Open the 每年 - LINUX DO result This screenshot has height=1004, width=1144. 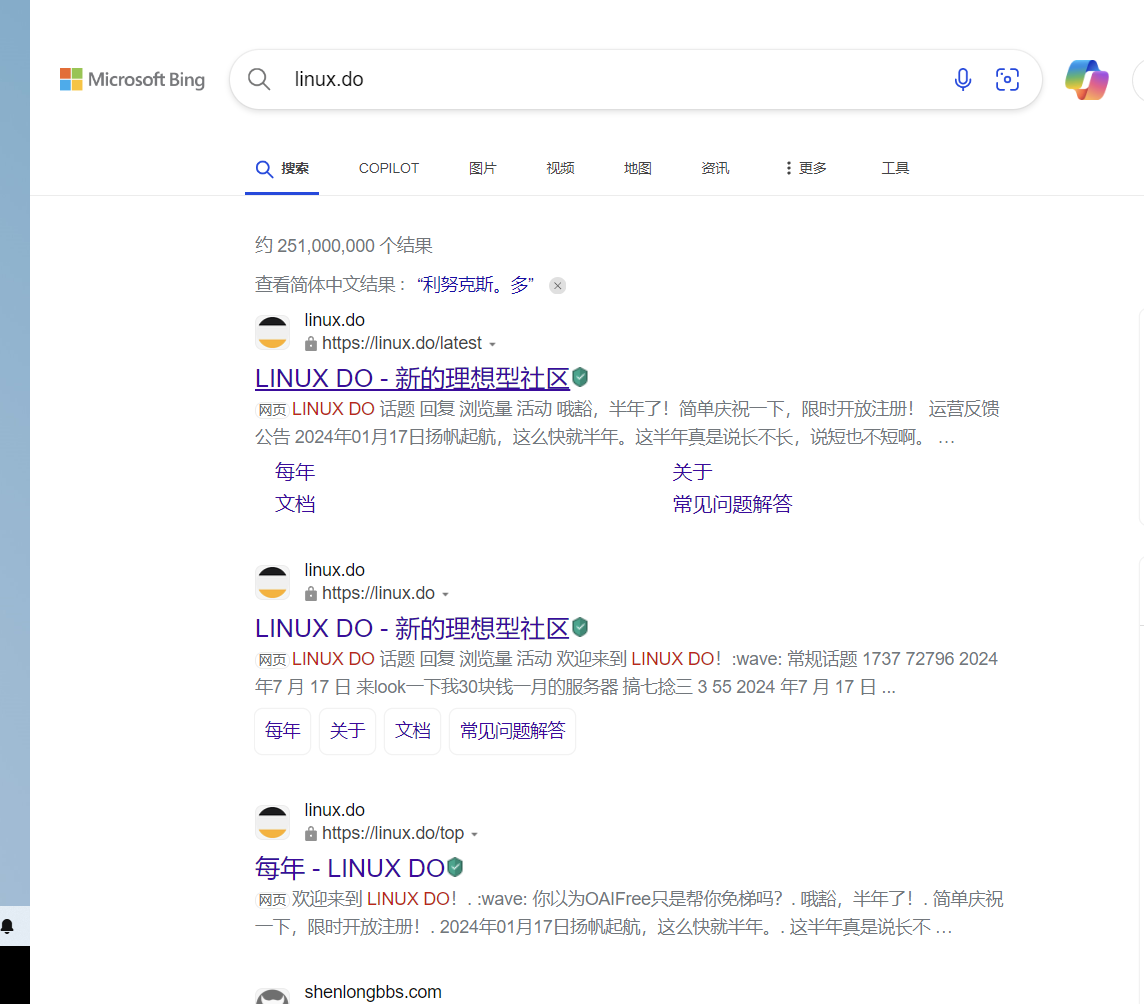pos(349,868)
